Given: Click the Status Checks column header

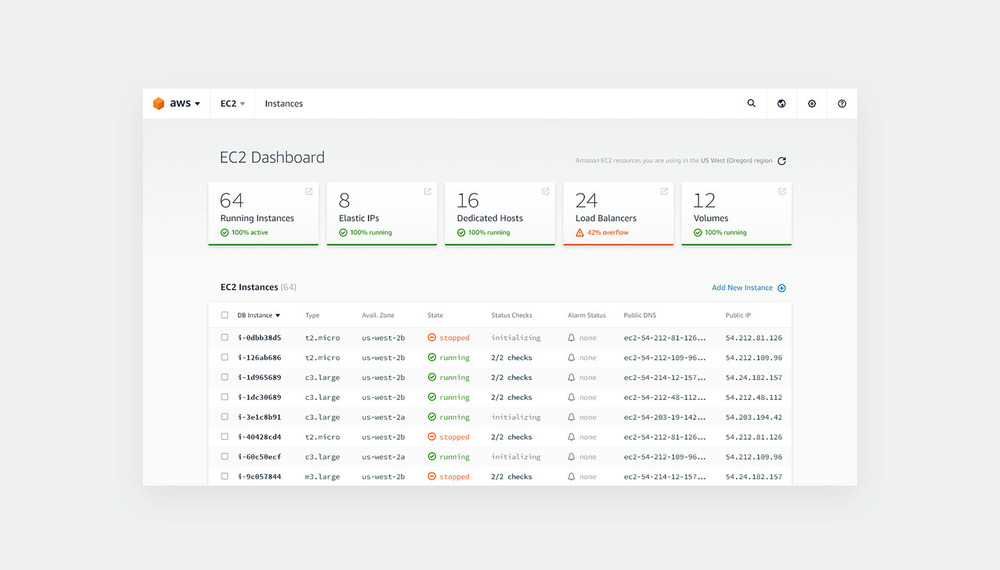Looking at the screenshot, I should point(511,315).
